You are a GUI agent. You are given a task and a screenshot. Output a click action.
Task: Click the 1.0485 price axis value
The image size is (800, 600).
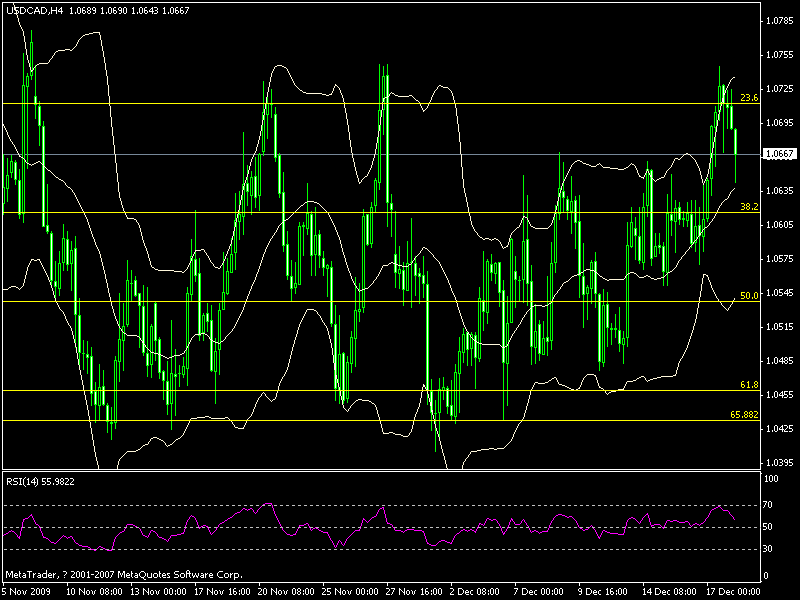pyautogui.click(x=780, y=361)
